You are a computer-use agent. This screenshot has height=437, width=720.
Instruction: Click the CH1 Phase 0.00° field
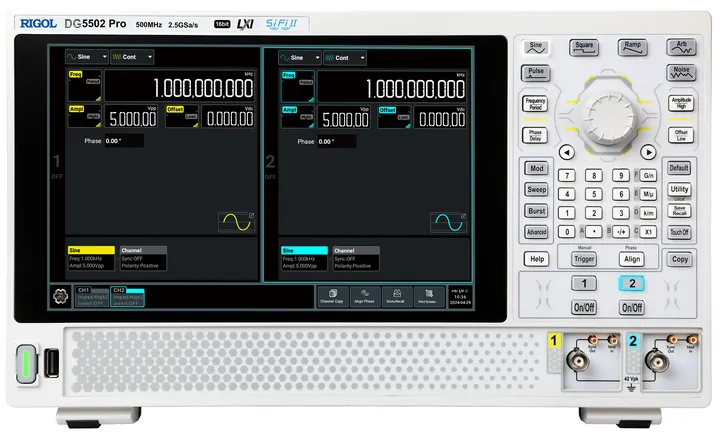[x=124, y=141]
